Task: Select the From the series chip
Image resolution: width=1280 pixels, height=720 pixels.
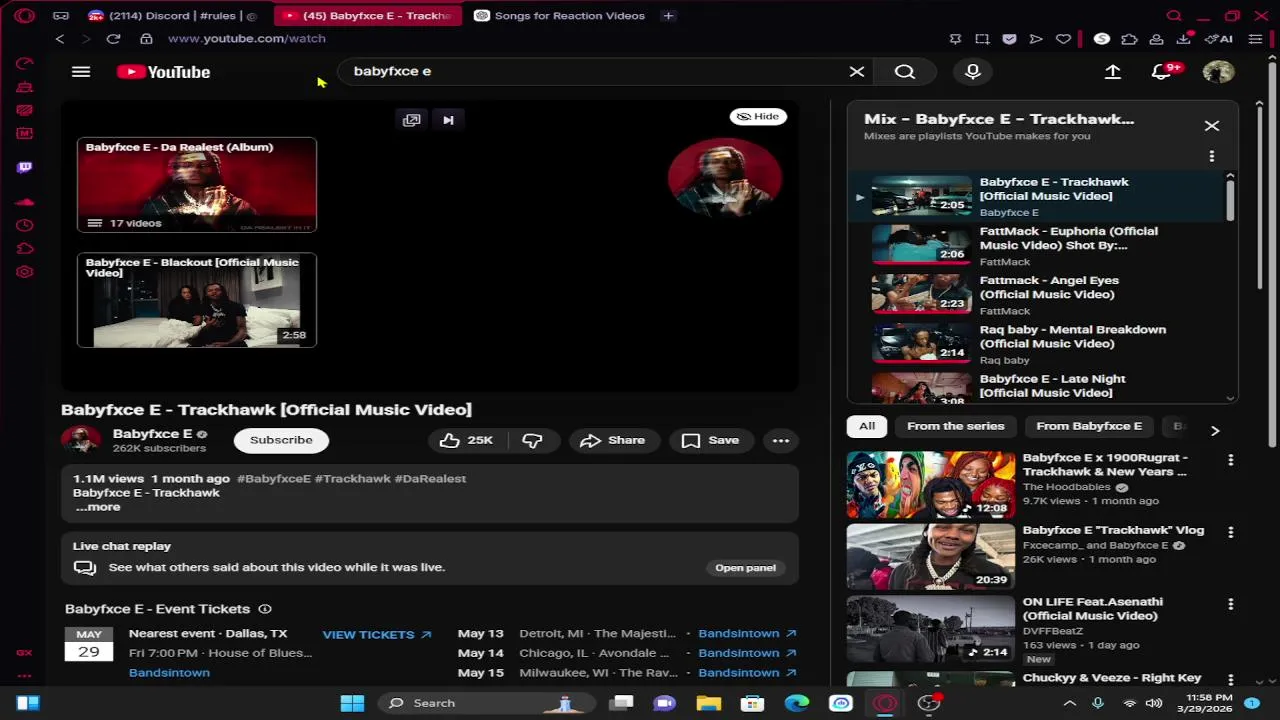Action: tap(955, 426)
